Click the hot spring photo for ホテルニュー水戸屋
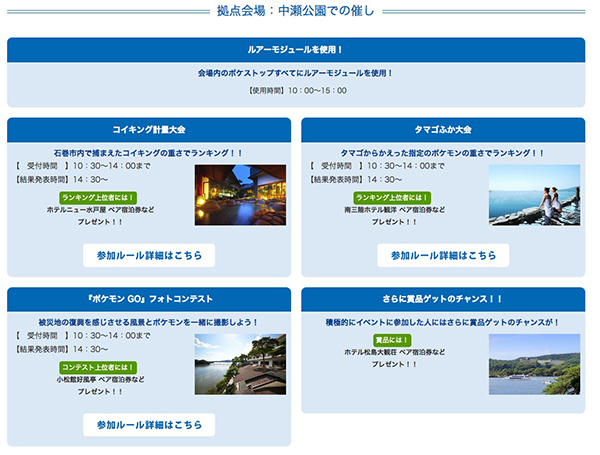This screenshot has width=600, height=455. tap(240, 195)
